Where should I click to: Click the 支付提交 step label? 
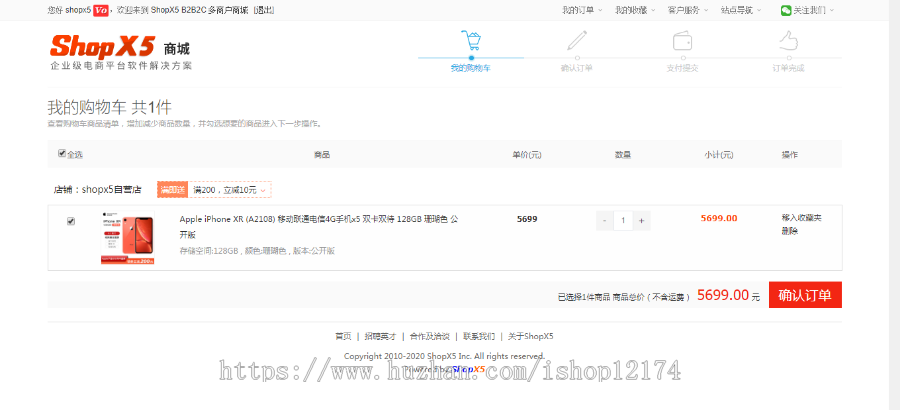click(682, 68)
